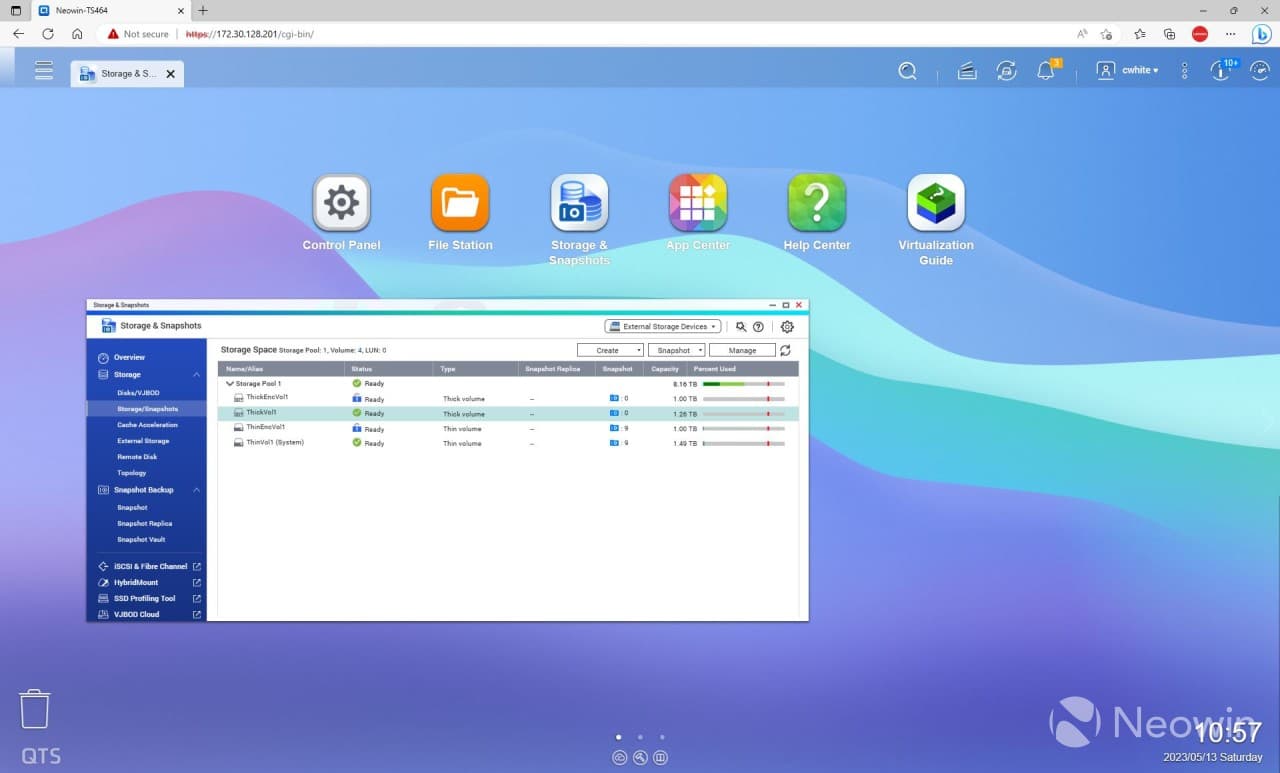Open the Storage & Snapshots settings gear

787,326
